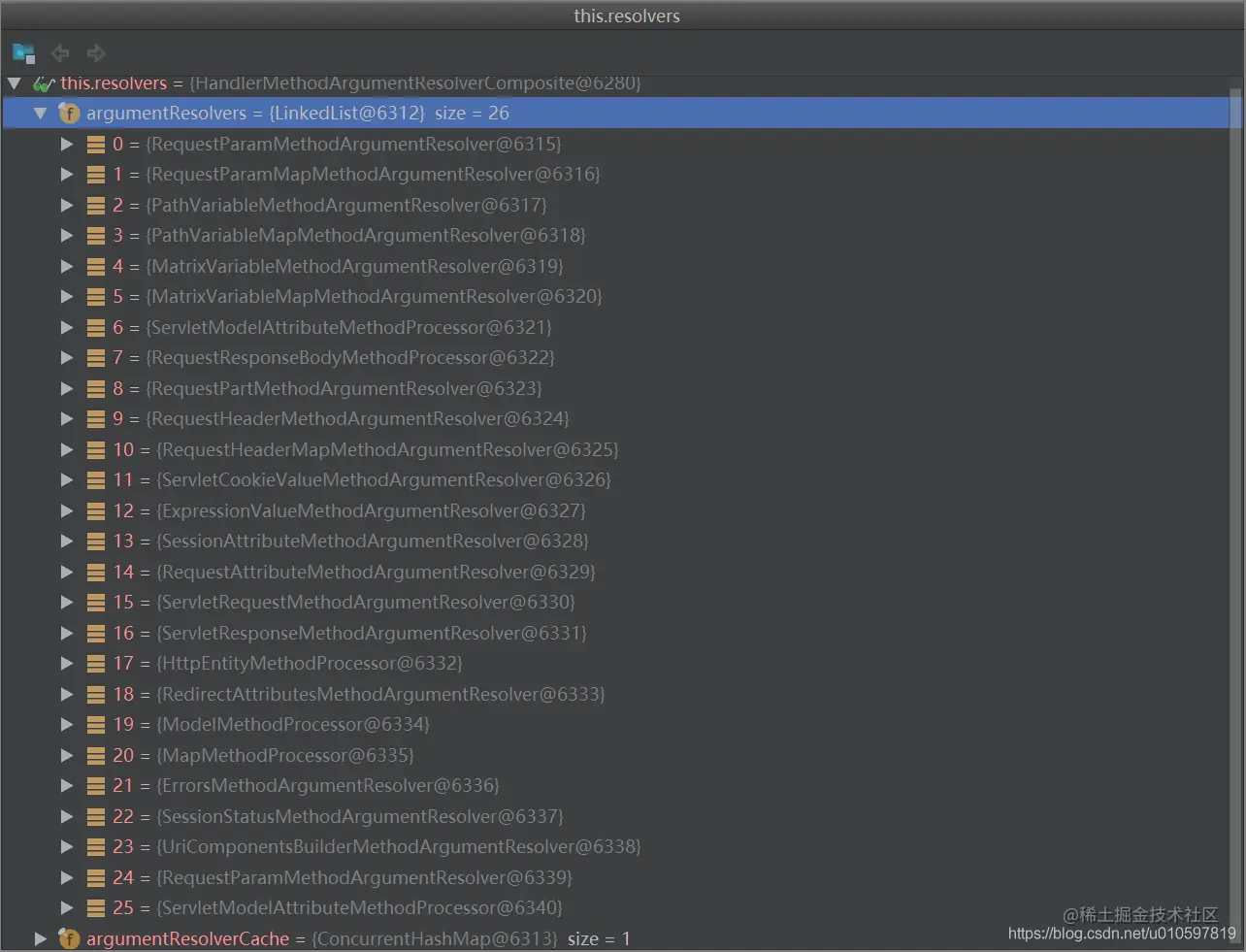The image size is (1246, 952).
Task: Collapse the argumentResolvers LinkedList node
Action: click(40, 114)
